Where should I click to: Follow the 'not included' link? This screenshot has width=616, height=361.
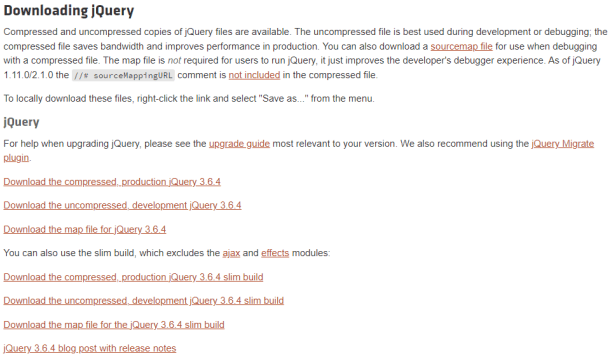click(254, 75)
